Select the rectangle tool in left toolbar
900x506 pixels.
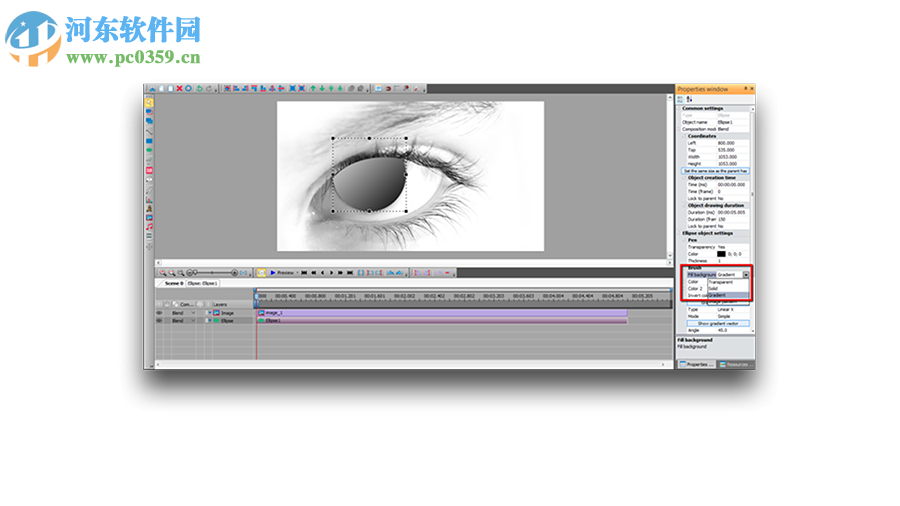149,141
